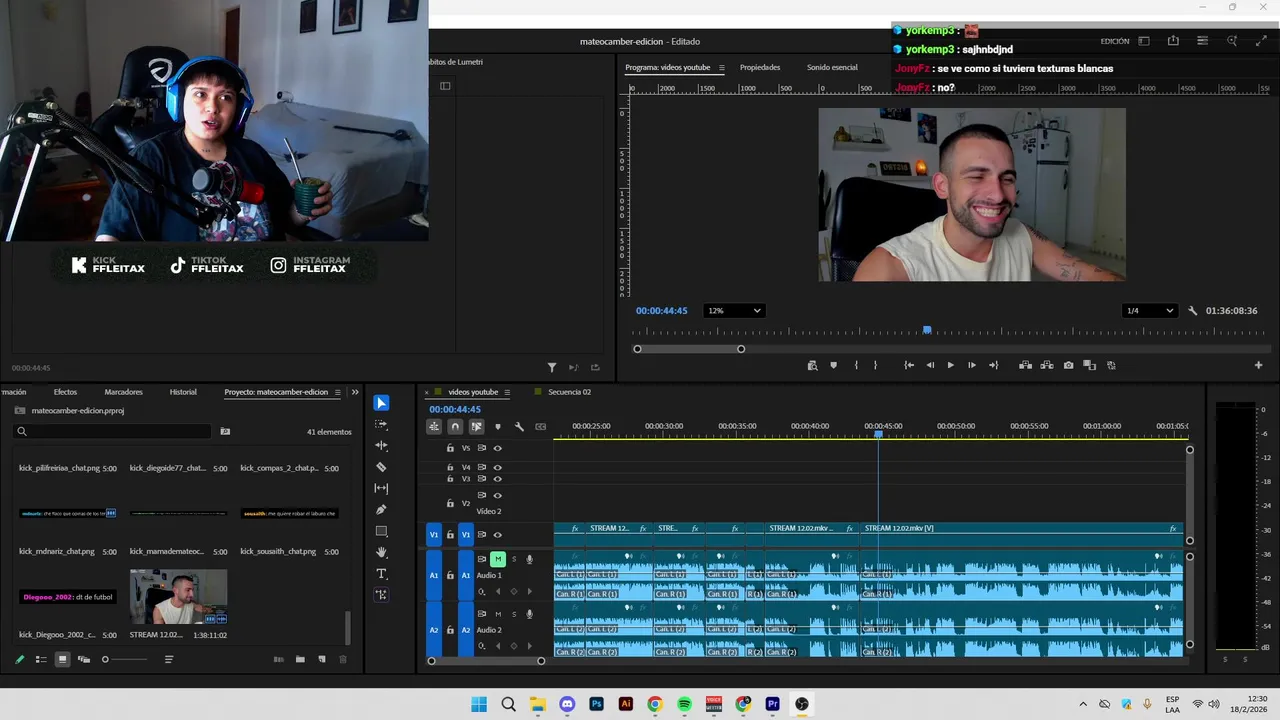Screen dimensions: 1280x720
Task: Select the Type tool
Action: click(381, 573)
